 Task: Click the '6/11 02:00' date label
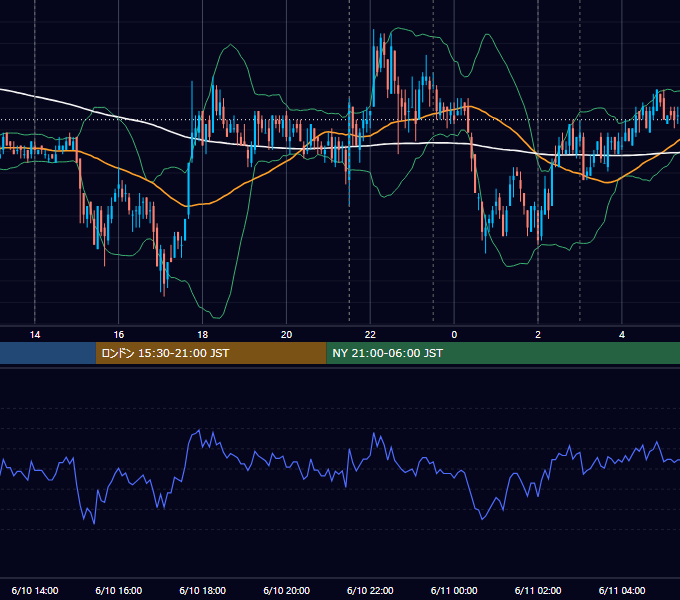coord(538,590)
